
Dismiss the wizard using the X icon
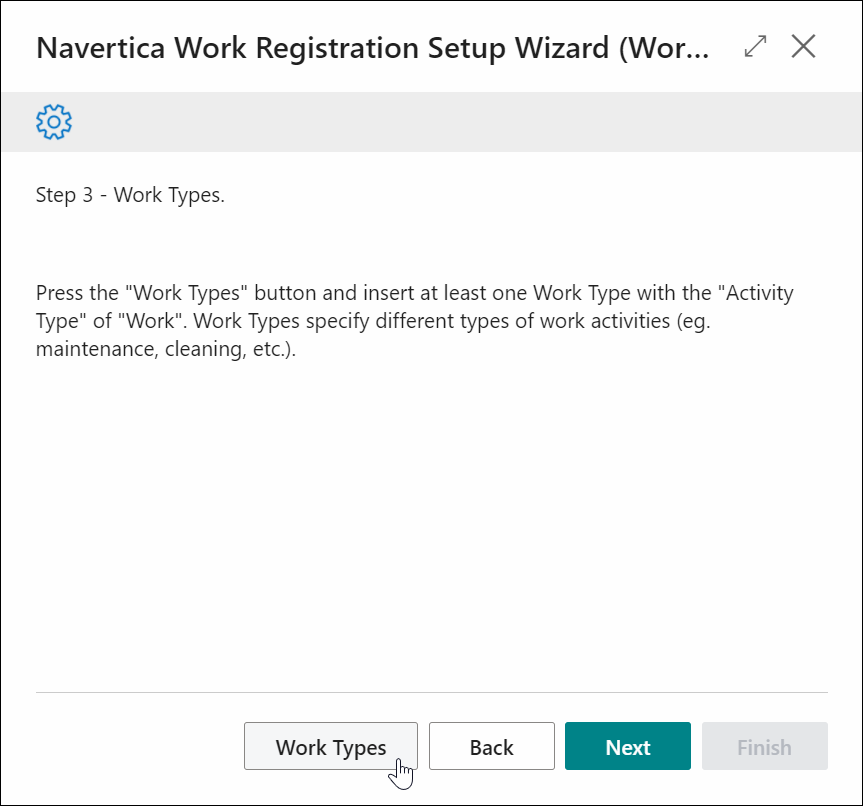pos(804,46)
